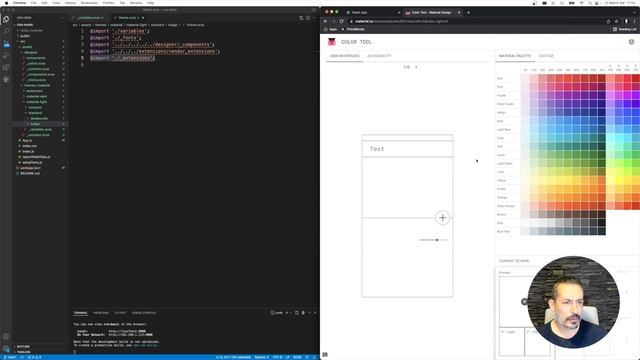This screenshot has width=640, height=360.
Task: Open Run and Debug view
Action: click(x=6, y=55)
